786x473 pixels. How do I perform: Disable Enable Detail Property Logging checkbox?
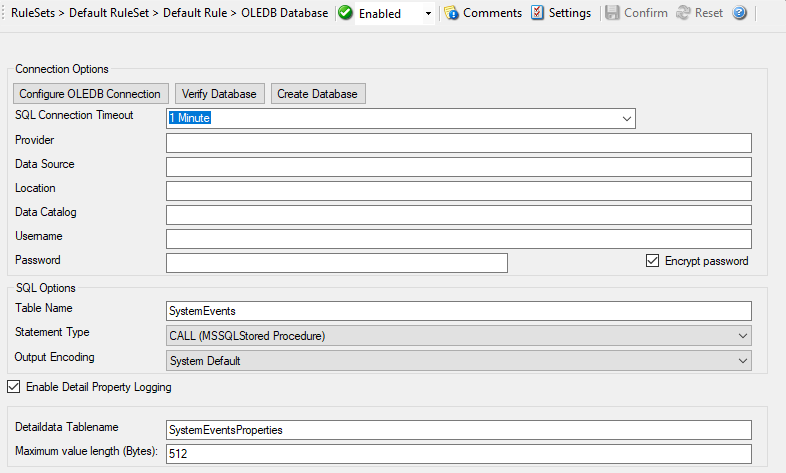click(x=14, y=386)
